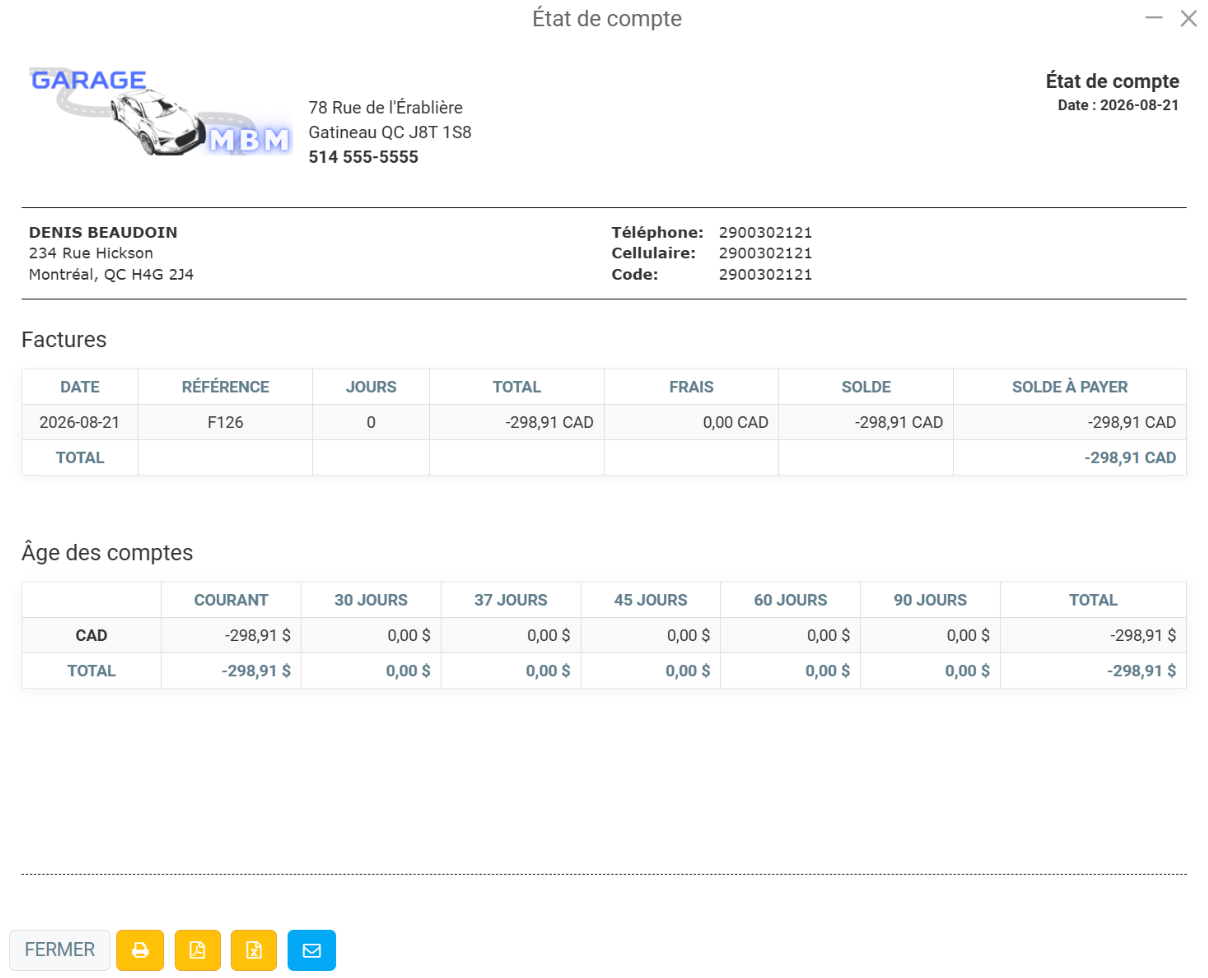Send the statement by email using envelope icon
The image size is (1208, 978).
312,950
